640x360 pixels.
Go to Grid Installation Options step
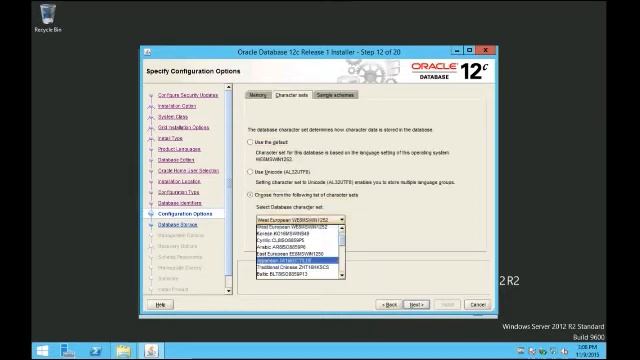183,127
